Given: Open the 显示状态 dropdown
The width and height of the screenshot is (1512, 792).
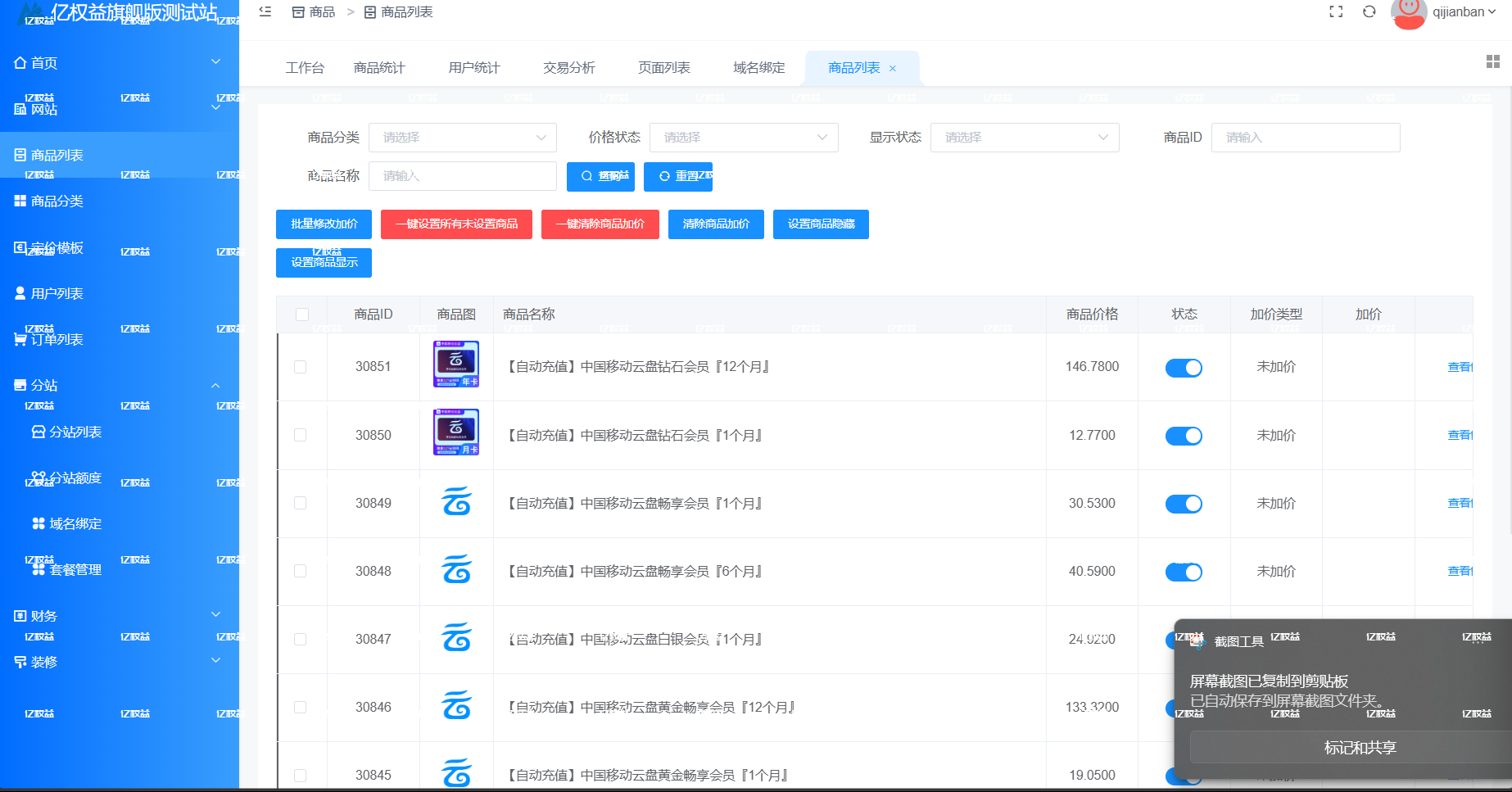Looking at the screenshot, I should [1025, 137].
